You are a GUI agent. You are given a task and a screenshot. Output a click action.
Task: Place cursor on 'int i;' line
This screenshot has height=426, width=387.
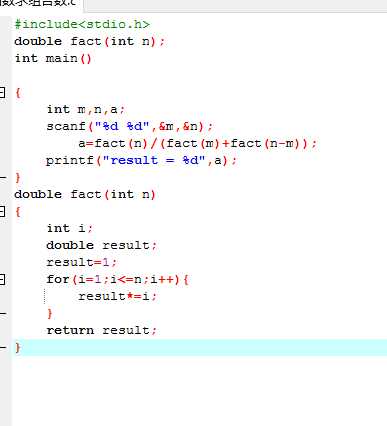point(69,228)
